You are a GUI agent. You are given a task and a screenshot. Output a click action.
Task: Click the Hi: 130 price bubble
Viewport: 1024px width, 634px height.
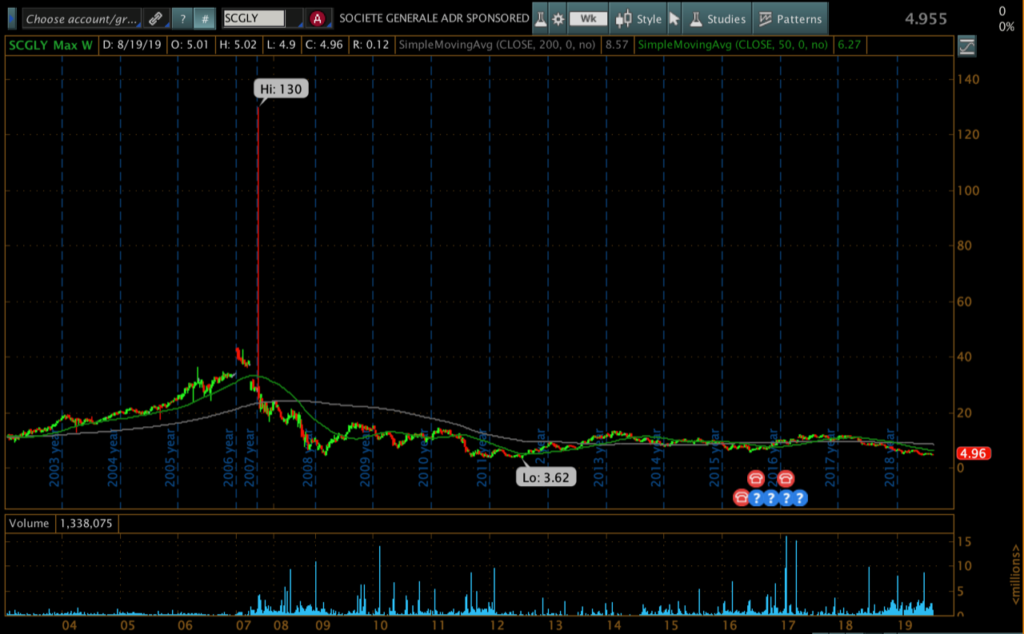pyautogui.click(x=281, y=89)
